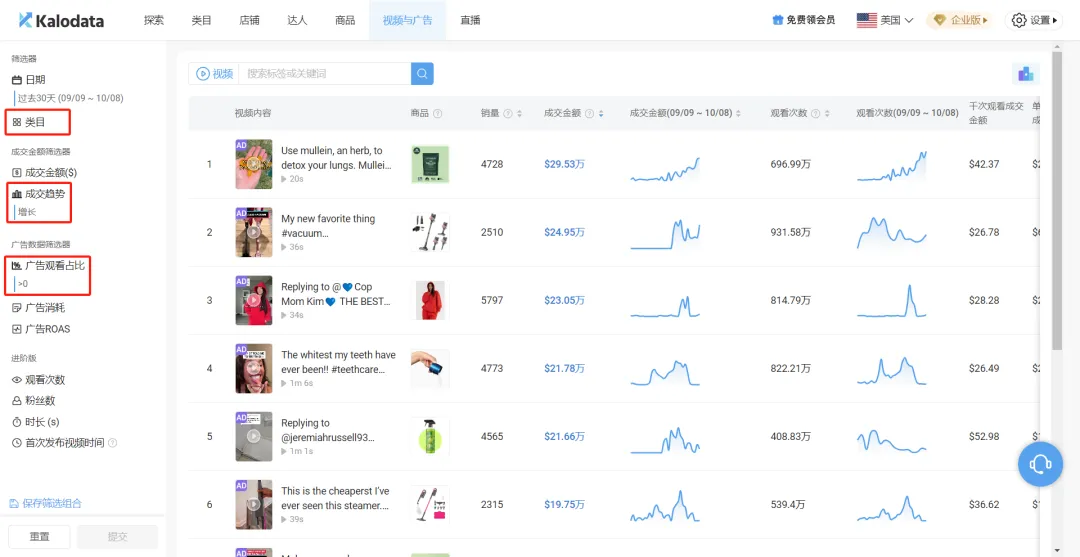Click help icon next to 首次发布视频时间
The image size is (1080, 557).
click(x=112, y=443)
